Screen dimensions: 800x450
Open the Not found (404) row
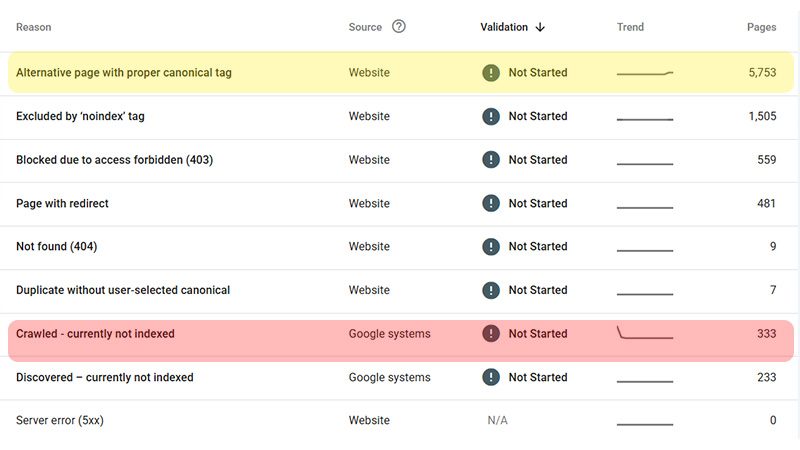pyautogui.click(x=400, y=246)
